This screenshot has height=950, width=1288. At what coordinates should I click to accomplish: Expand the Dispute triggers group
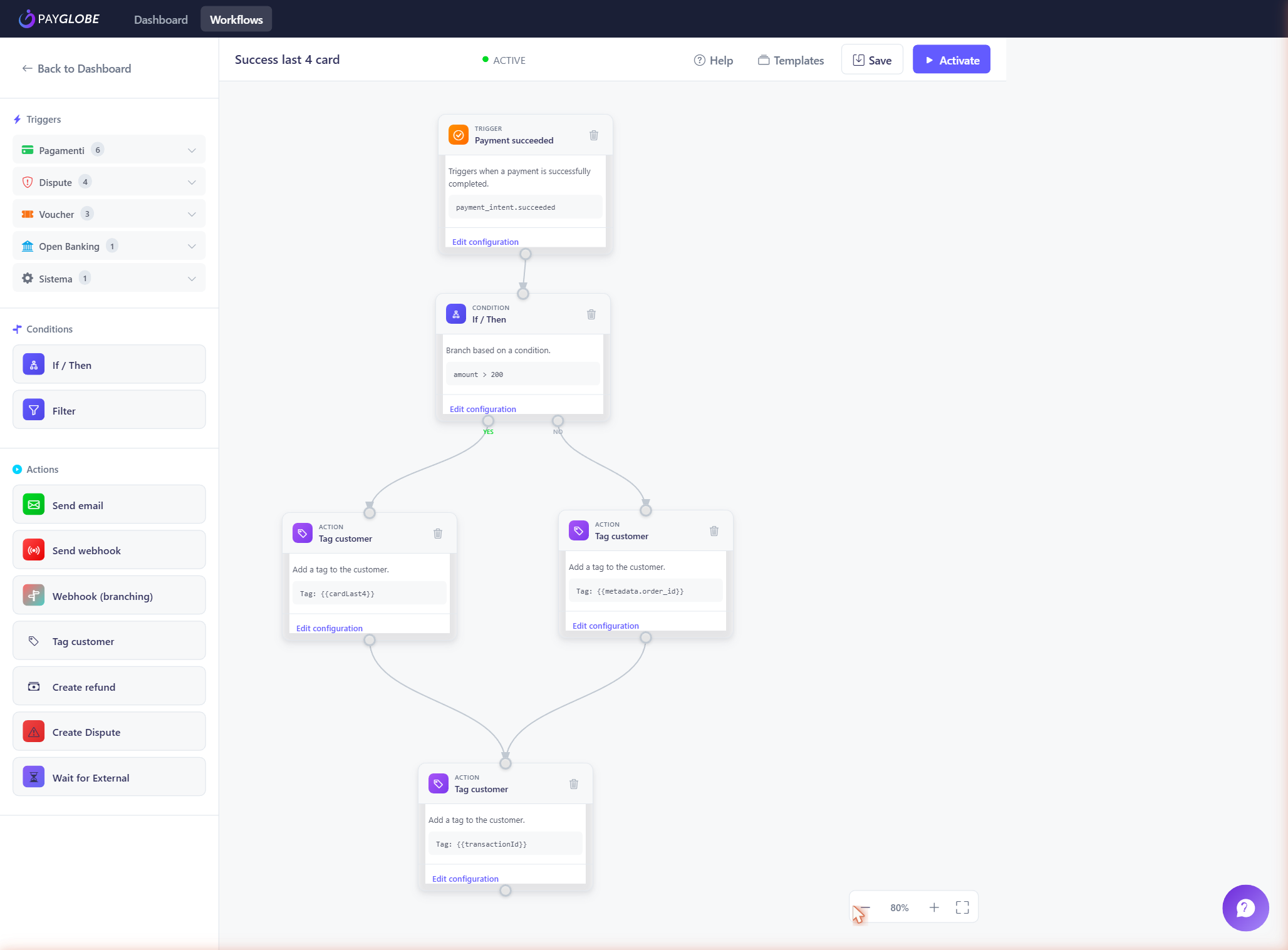pyautogui.click(x=109, y=182)
